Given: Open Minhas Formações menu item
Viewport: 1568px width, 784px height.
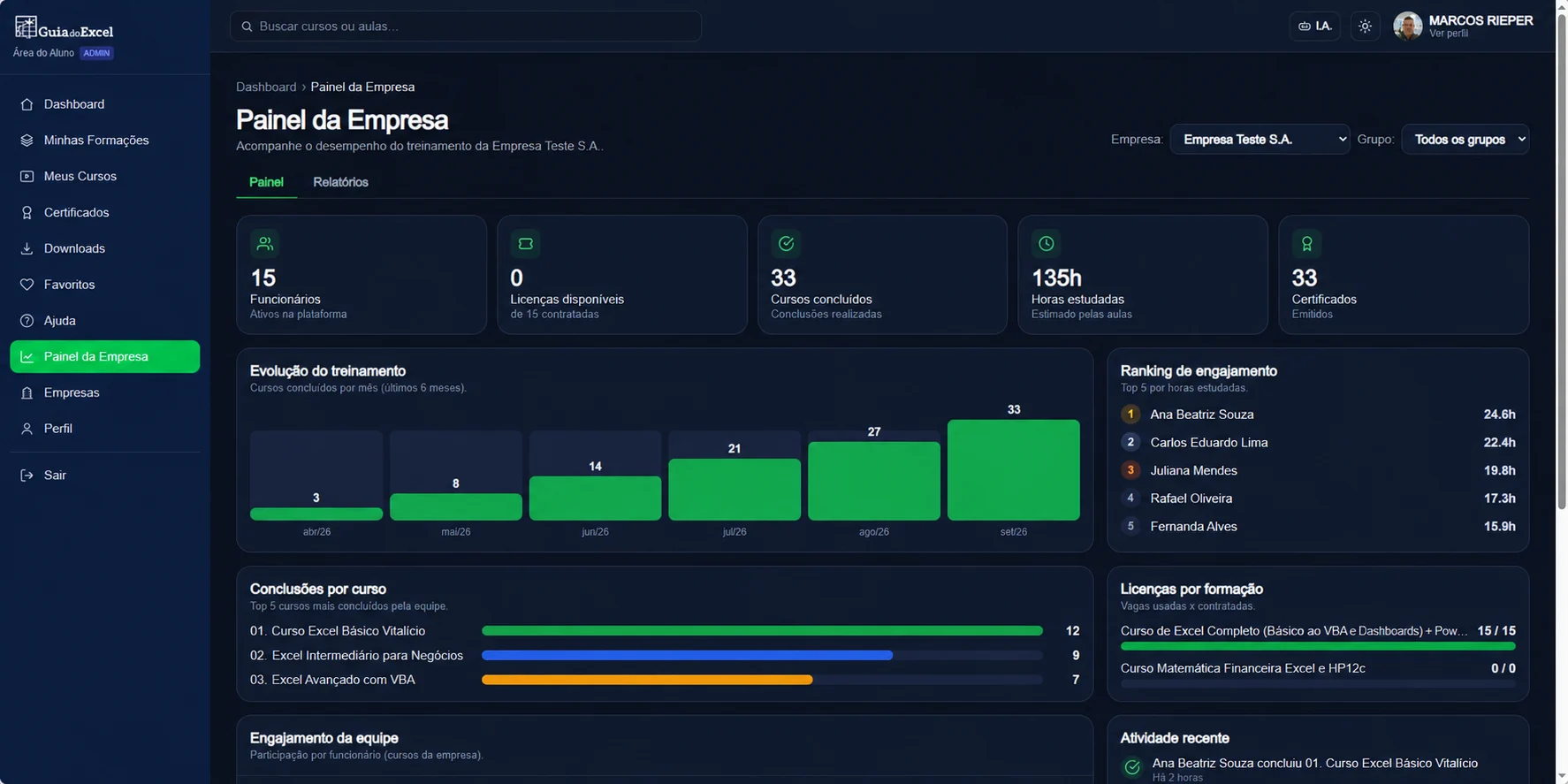Looking at the screenshot, I should (x=105, y=141).
